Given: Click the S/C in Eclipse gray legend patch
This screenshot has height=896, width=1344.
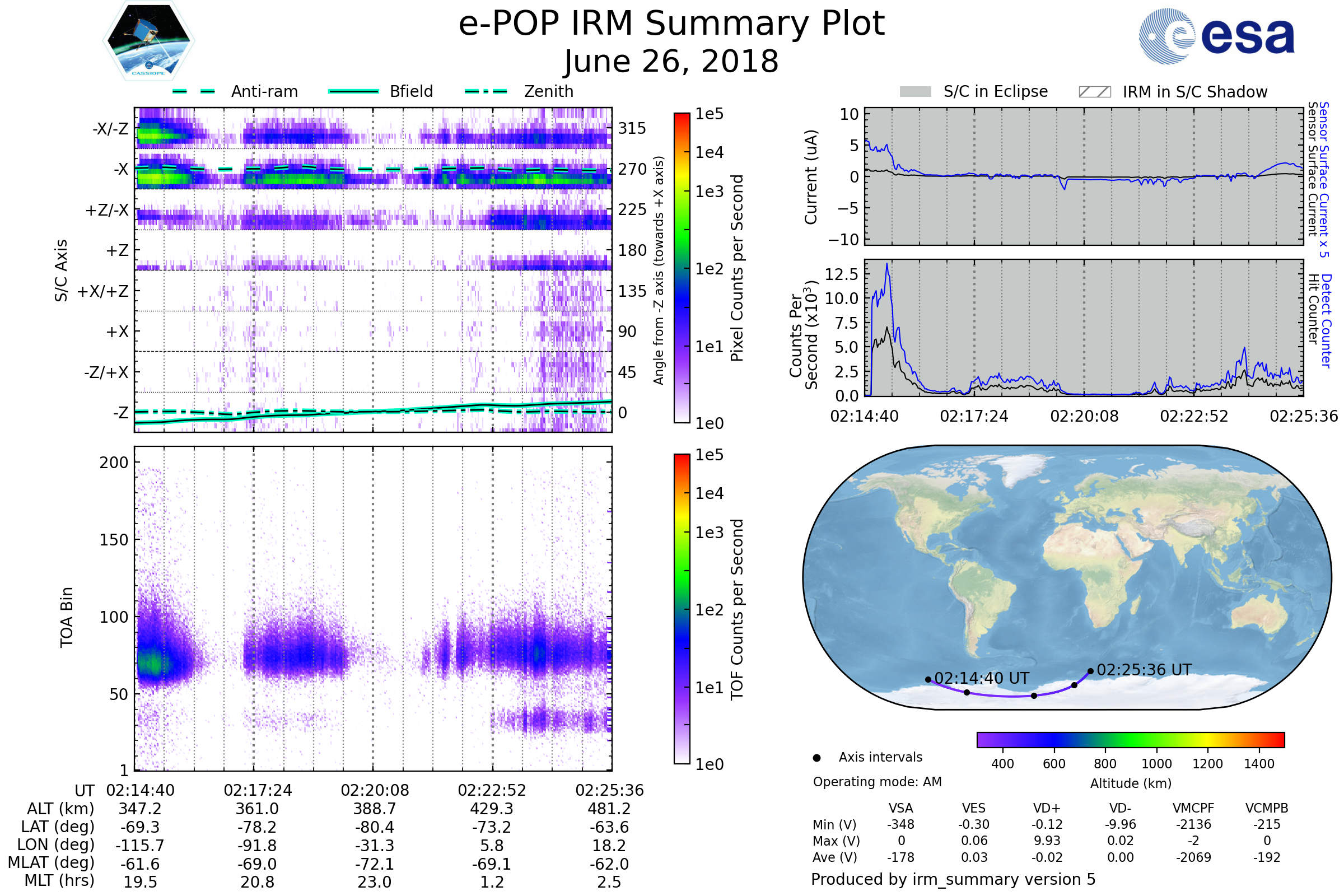Looking at the screenshot, I should 916,92.
